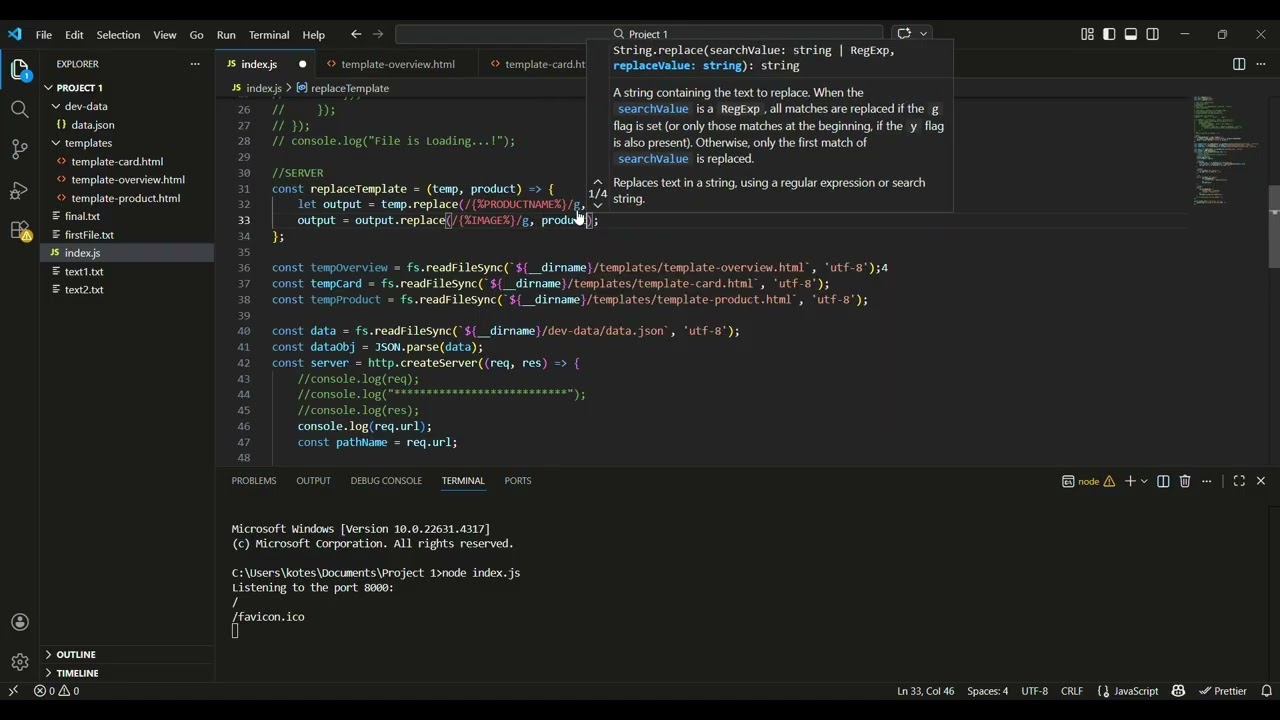Viewport: 1280px width, 720px height.
Task: Open the launch profile dropdown next to plus
Action: click(x=1145, y=481)
